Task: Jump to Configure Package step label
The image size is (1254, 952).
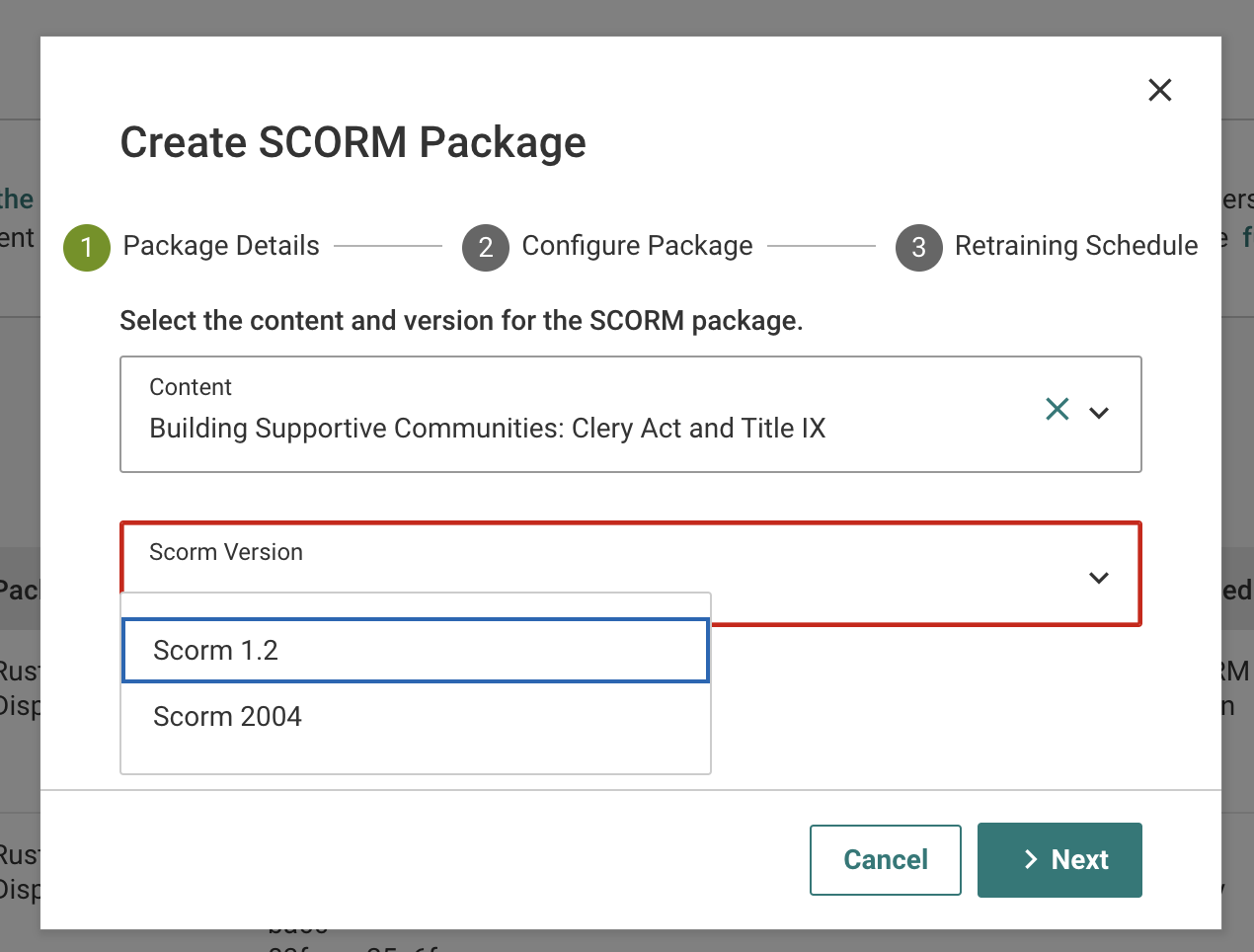Action: coord(637,246)
